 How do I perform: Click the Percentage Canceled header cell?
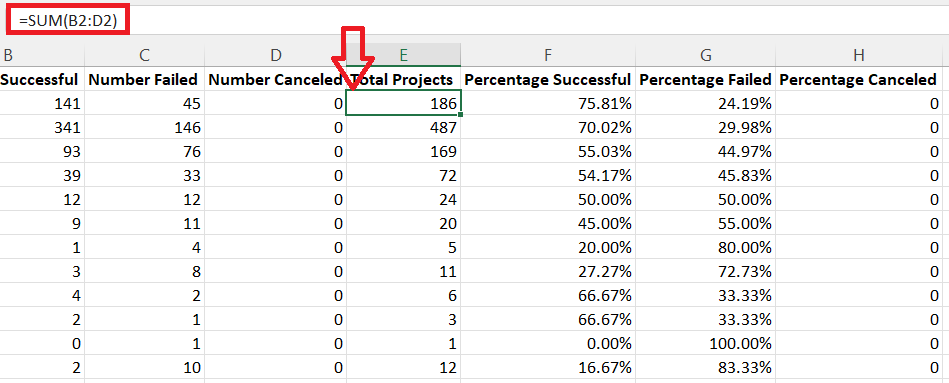click(859, 79)
